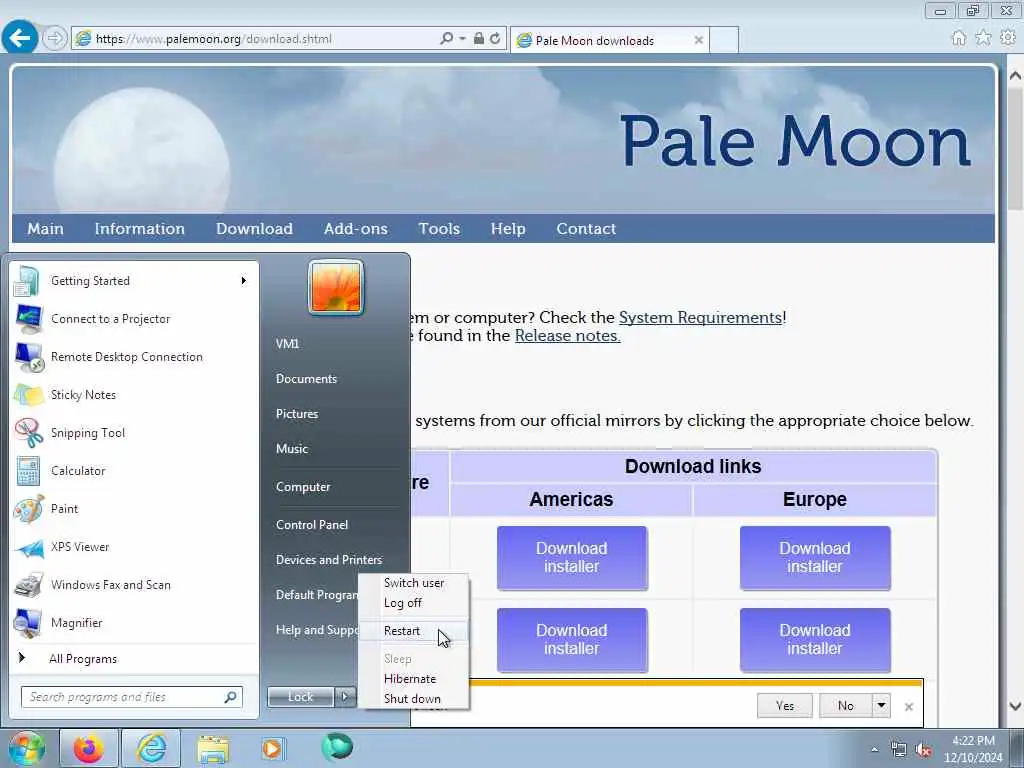This screenshot has width=1024, height=768.
Task: Click the user account flower picture
Action: coord(336,287)
